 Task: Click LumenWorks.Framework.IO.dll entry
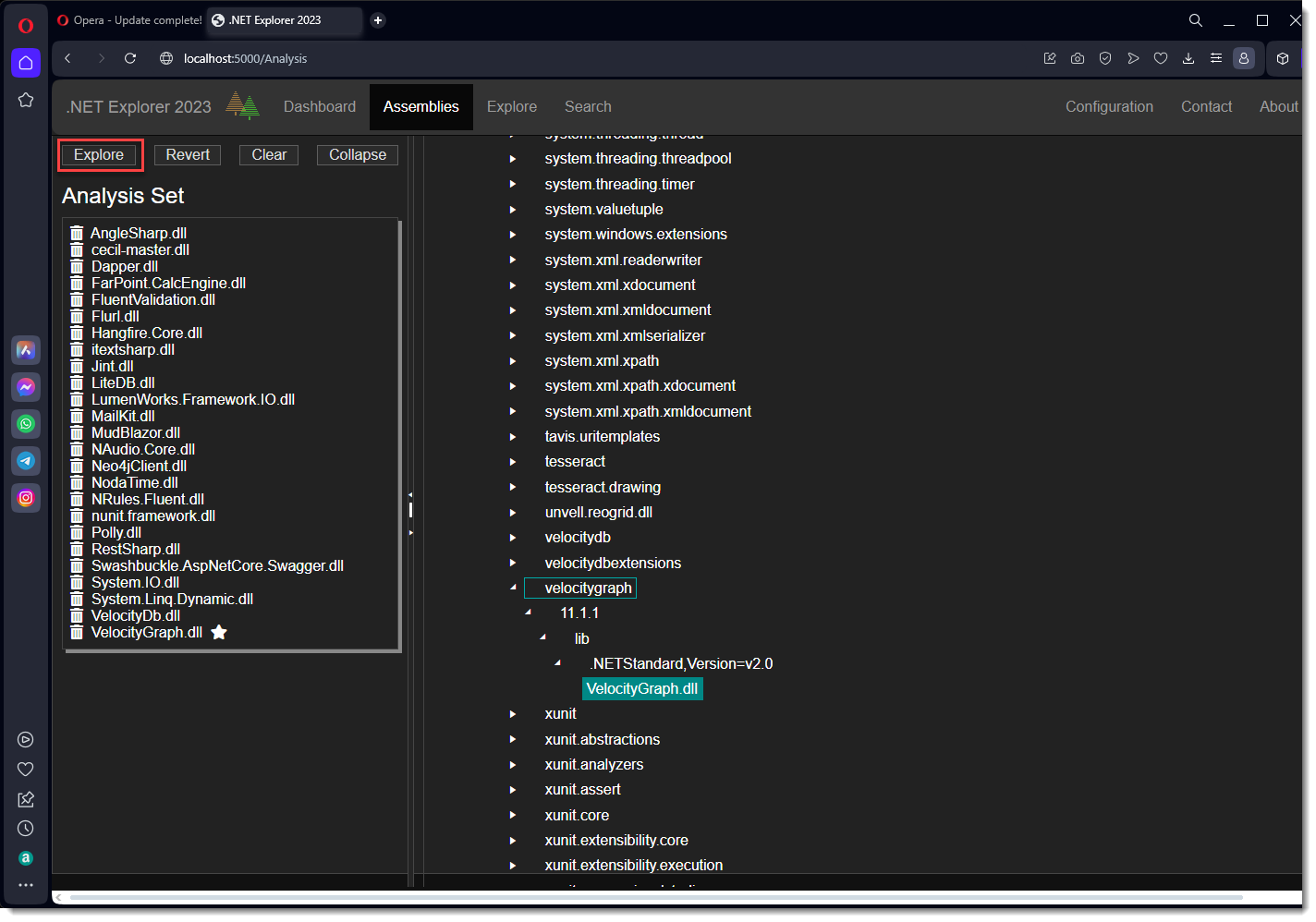click(193, 399)
